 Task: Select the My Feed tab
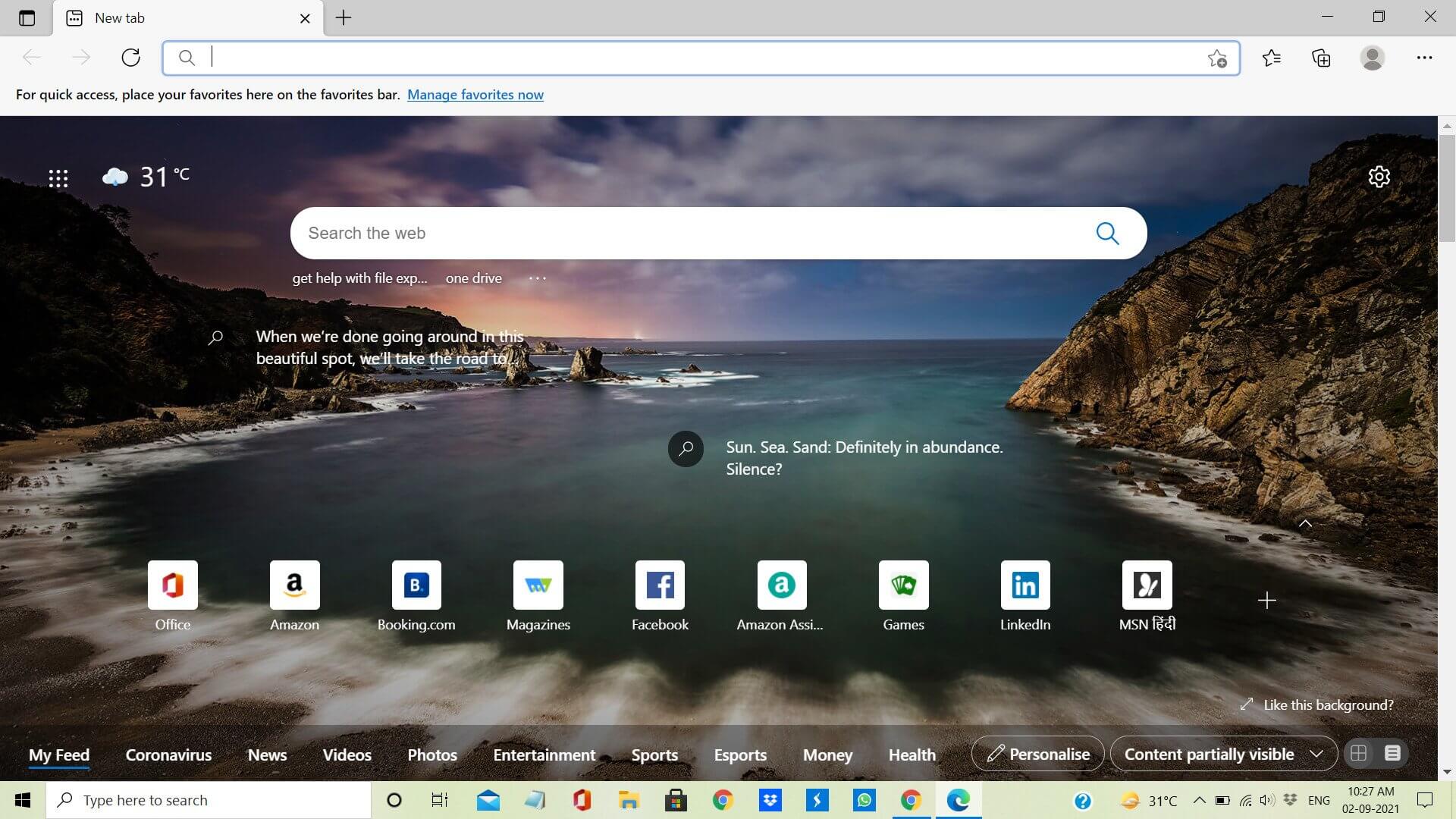[x=60, y=753]
